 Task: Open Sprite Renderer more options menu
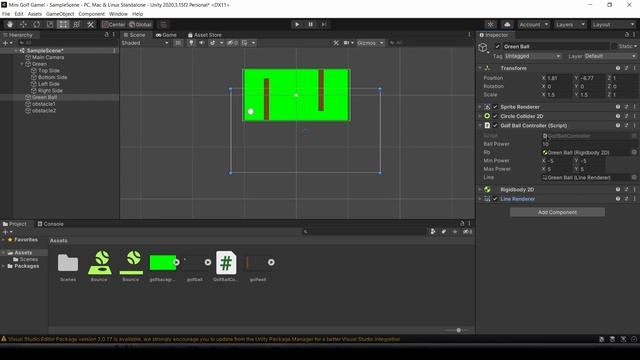(634, 107)
